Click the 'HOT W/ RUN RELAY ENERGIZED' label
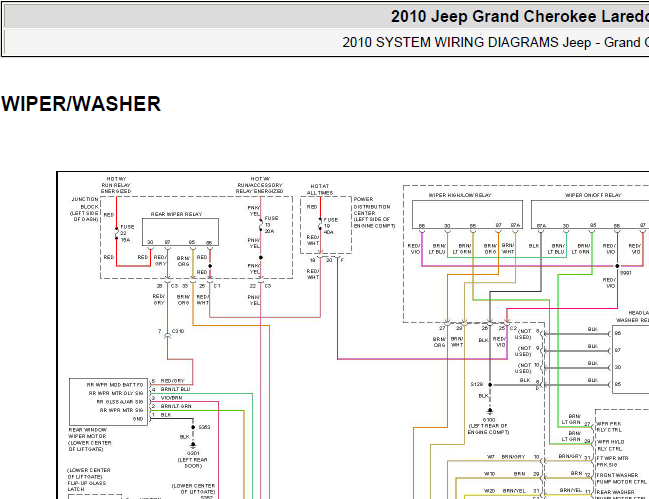This screenshot has height=499, width=649. [116, 185]
